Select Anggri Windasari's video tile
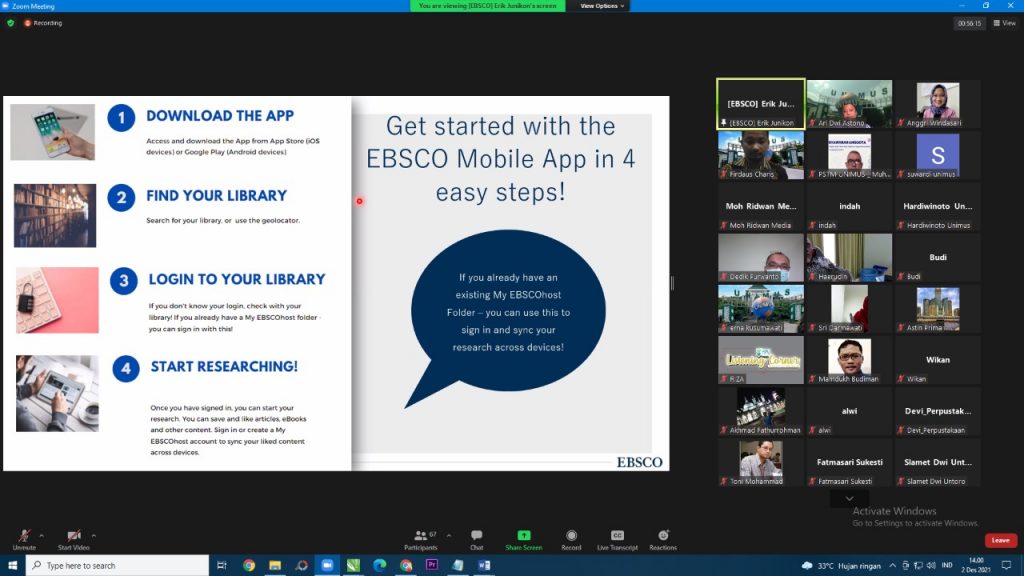Viewport: 1024px width, 576px height. pos(937,104)
